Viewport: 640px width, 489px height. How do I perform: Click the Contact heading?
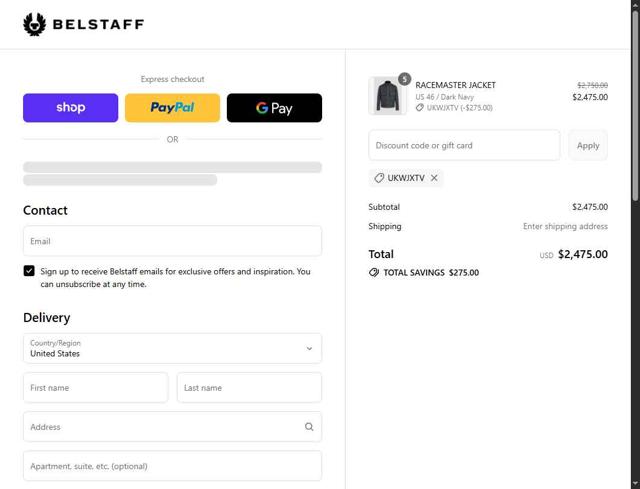coord(45,210)
